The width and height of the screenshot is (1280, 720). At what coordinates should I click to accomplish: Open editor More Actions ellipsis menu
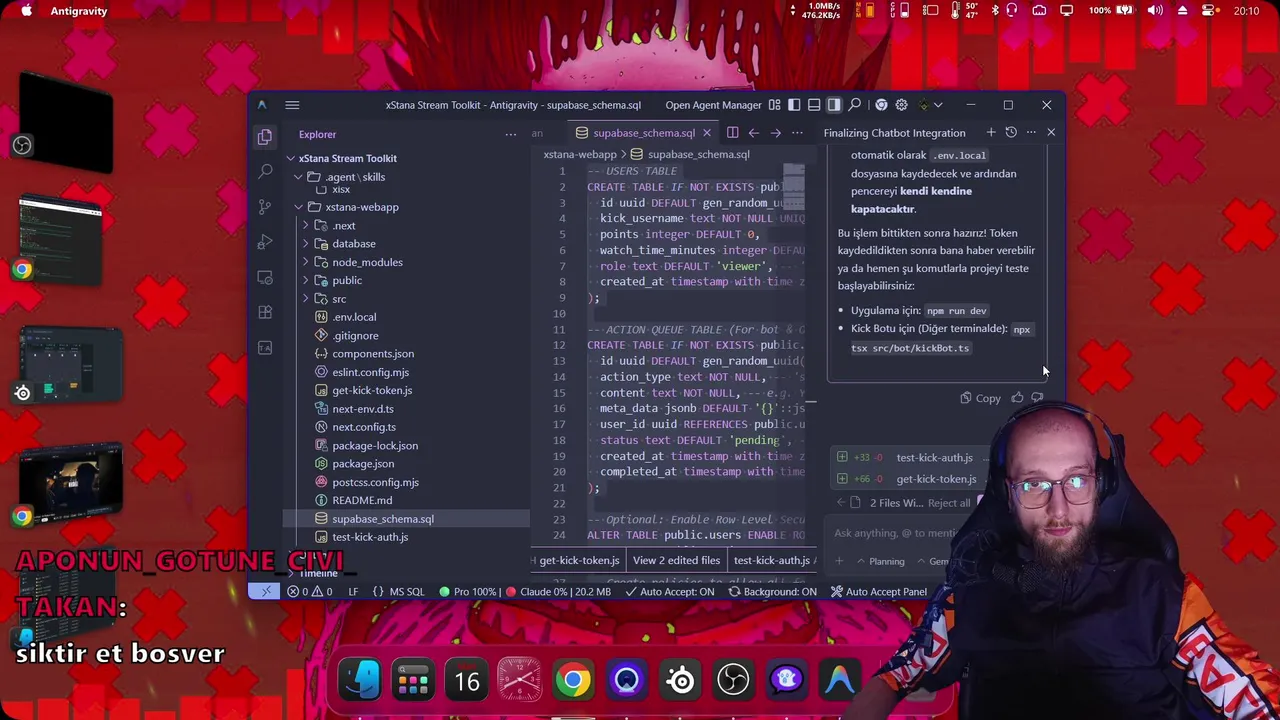coord(797,133)
